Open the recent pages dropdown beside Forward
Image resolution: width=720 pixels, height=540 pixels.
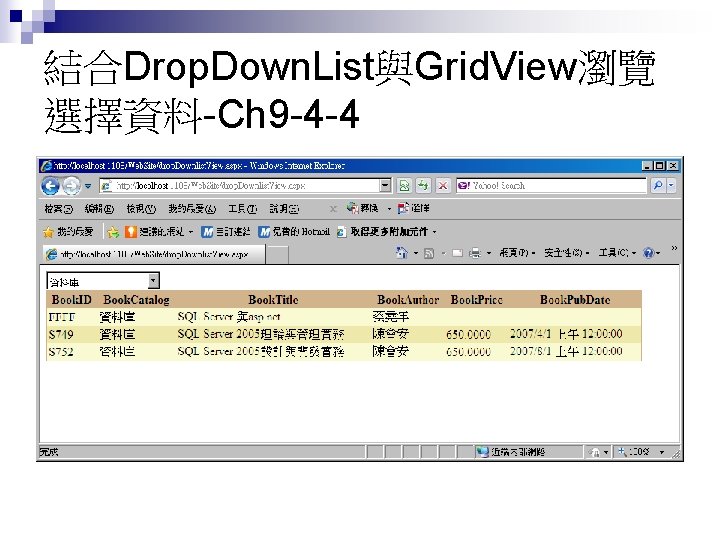click(88, 186)
